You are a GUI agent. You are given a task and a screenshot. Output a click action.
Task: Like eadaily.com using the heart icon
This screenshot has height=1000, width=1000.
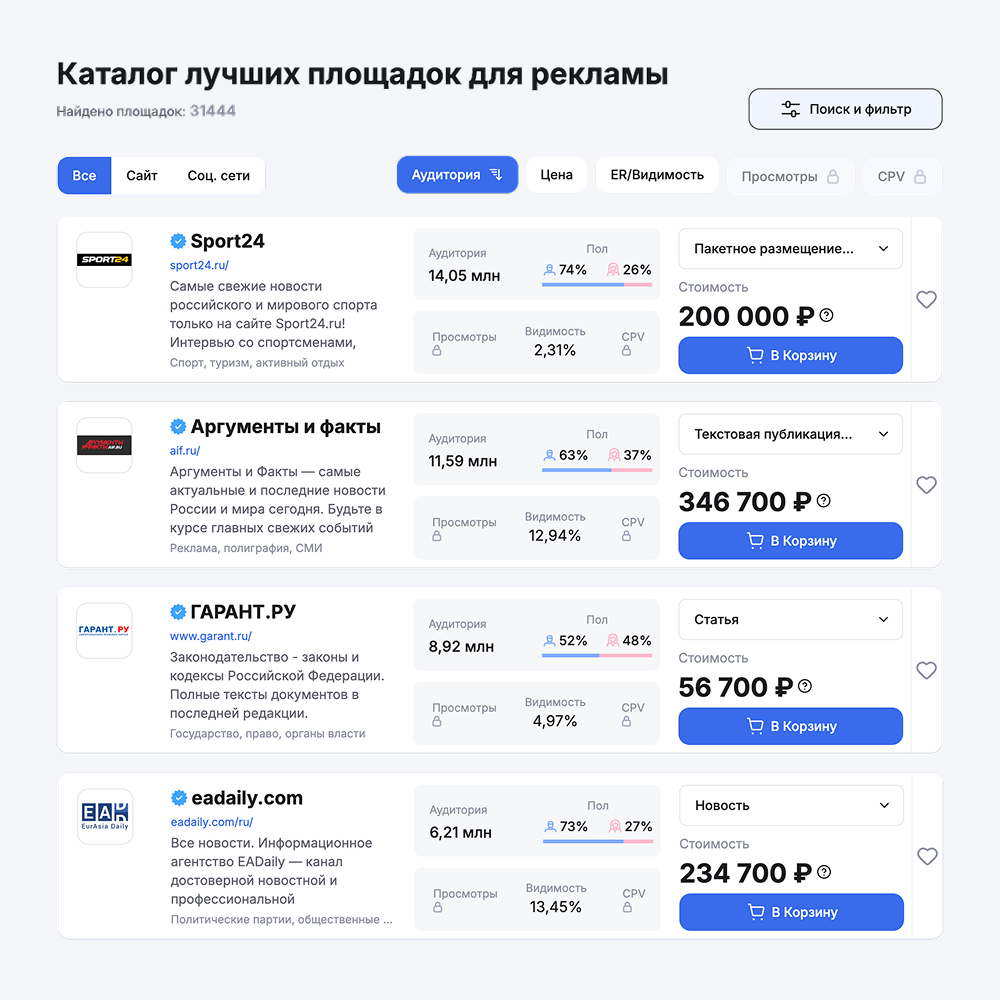tap(927, 857)
